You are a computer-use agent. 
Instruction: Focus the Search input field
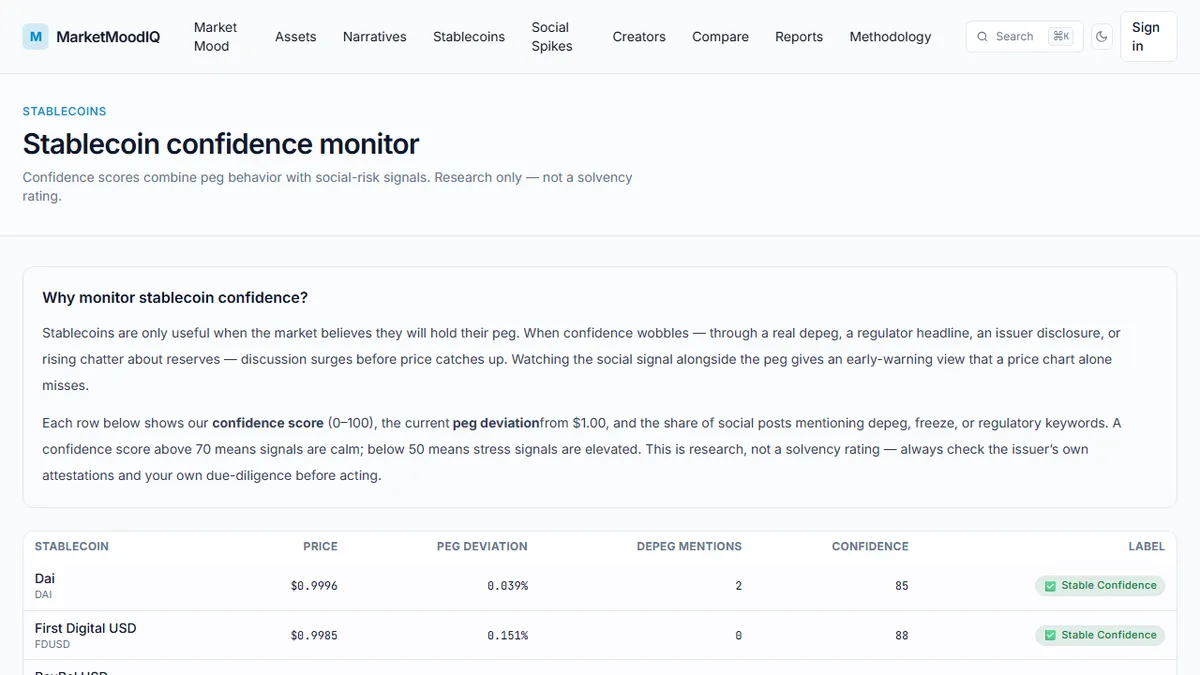1024,37
